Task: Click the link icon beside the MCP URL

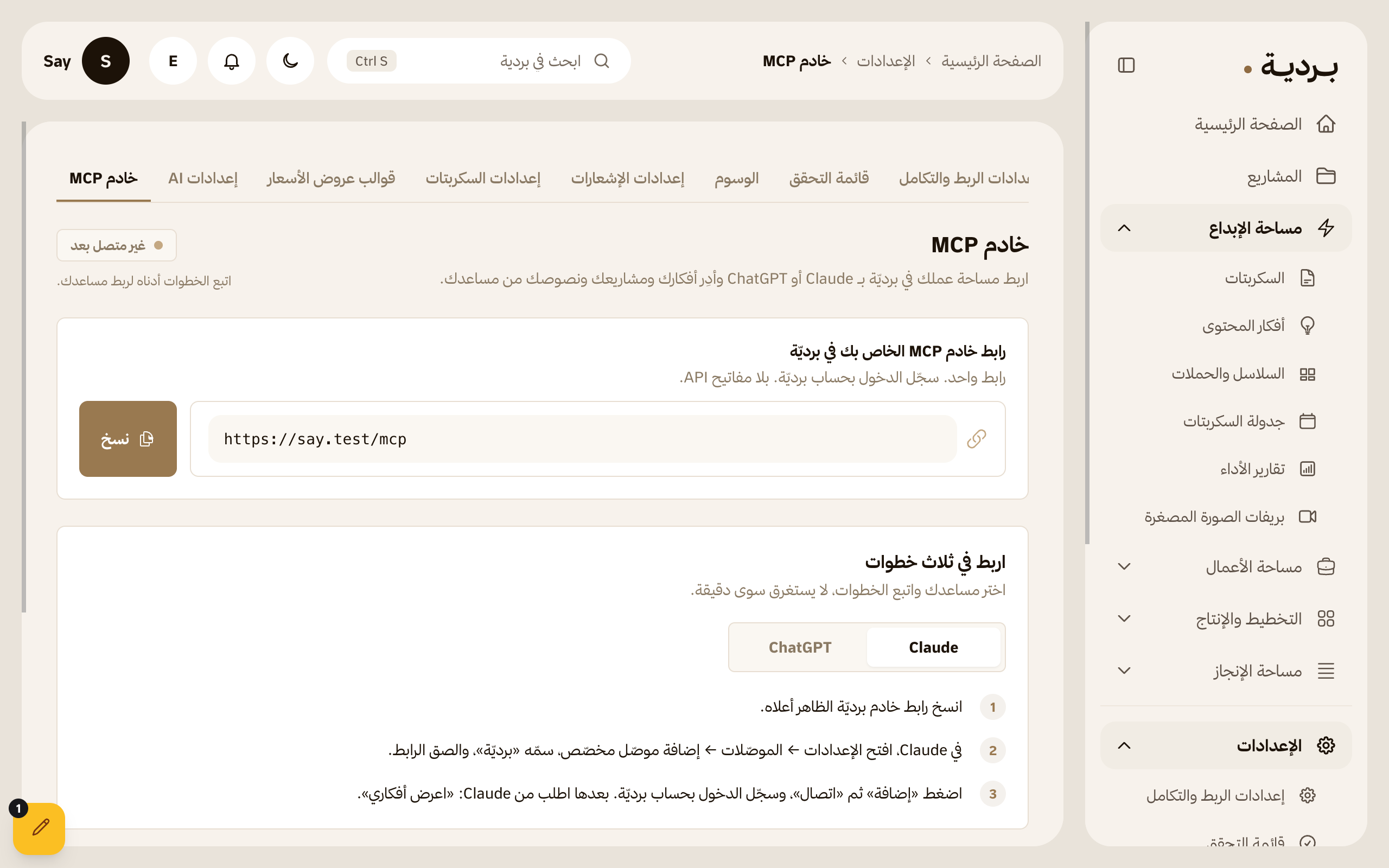Action: pos(976,439)
